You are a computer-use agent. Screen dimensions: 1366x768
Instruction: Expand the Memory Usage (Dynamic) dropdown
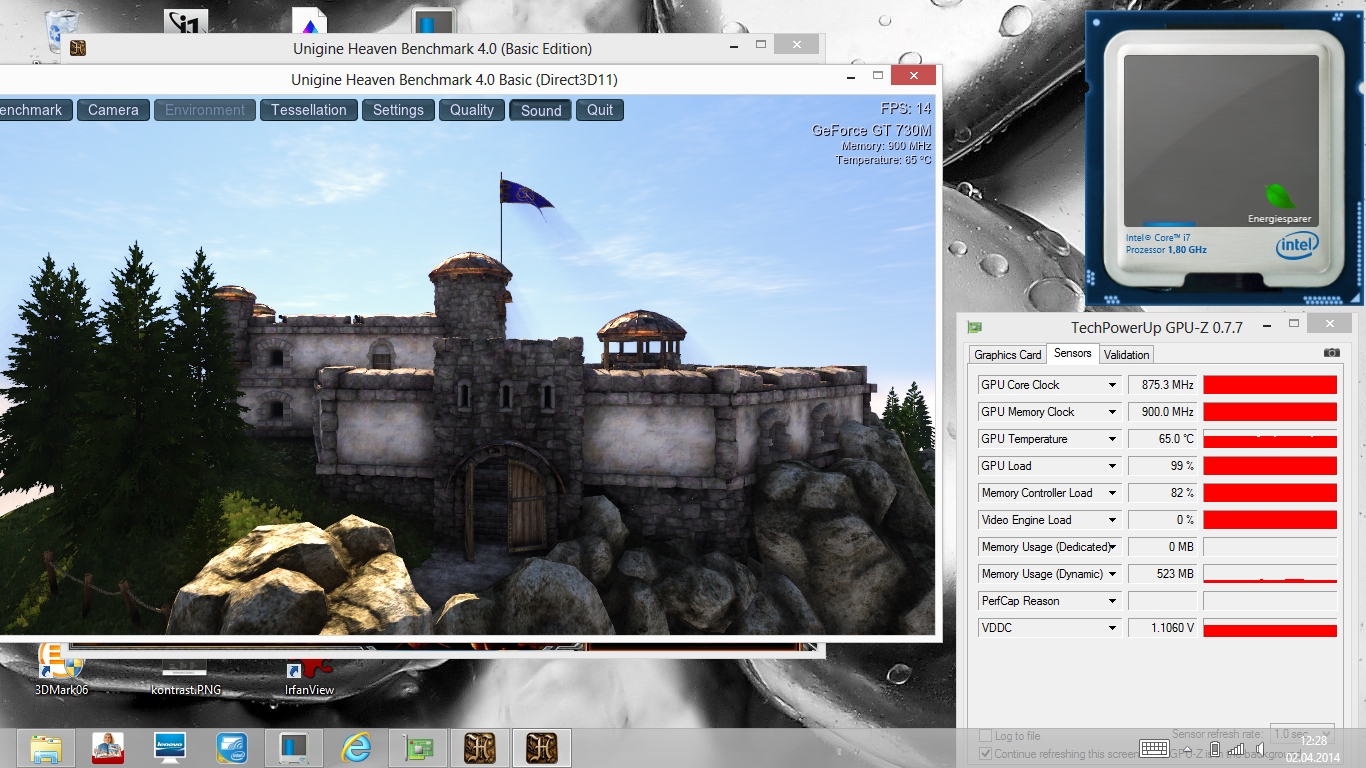tap(1112, 574)
